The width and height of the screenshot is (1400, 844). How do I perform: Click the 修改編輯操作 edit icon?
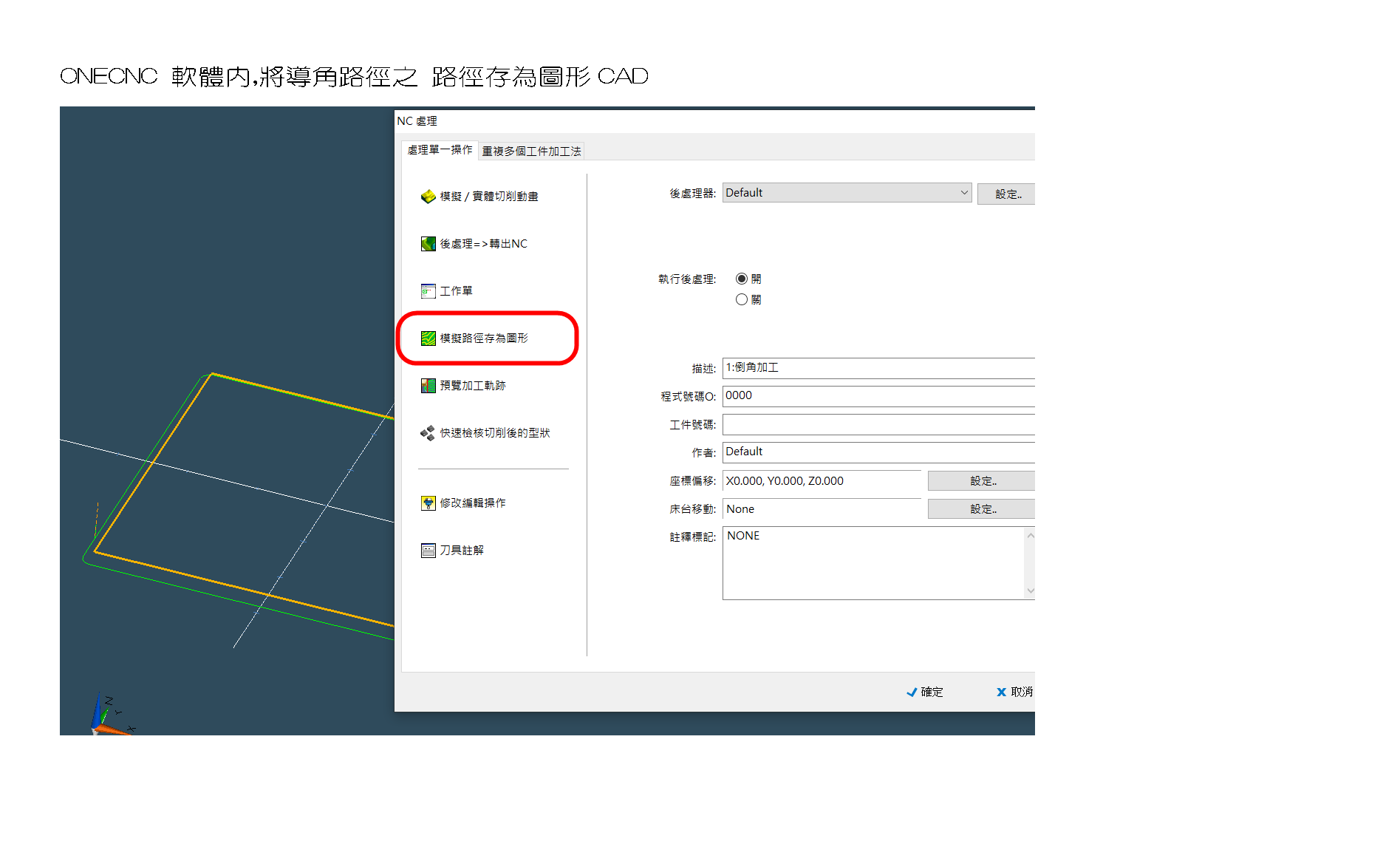[x=428, y=503]
